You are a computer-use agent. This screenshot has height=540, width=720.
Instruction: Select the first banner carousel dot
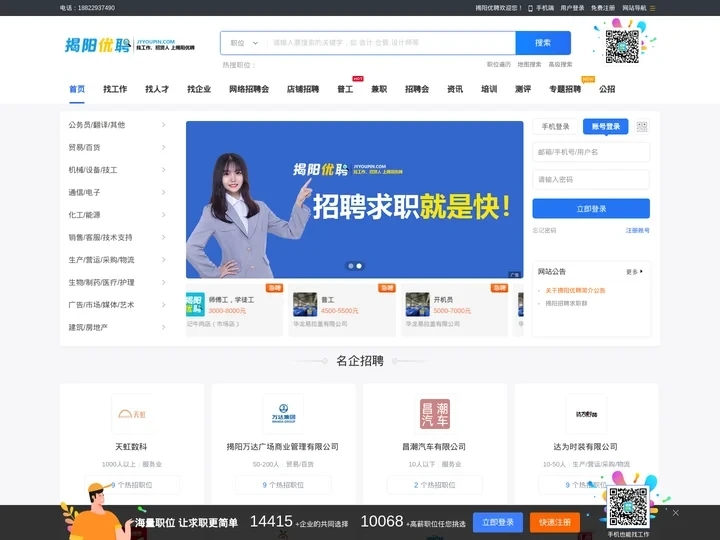[351, 266]
